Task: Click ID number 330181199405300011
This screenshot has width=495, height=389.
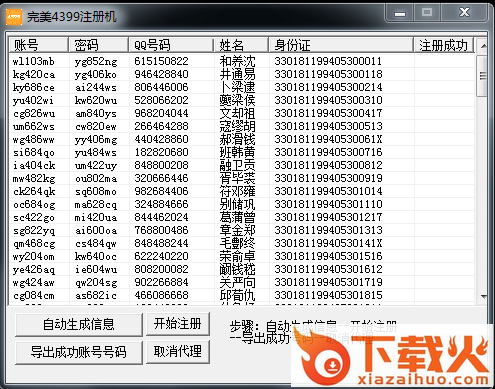Action: click(328, 61)
